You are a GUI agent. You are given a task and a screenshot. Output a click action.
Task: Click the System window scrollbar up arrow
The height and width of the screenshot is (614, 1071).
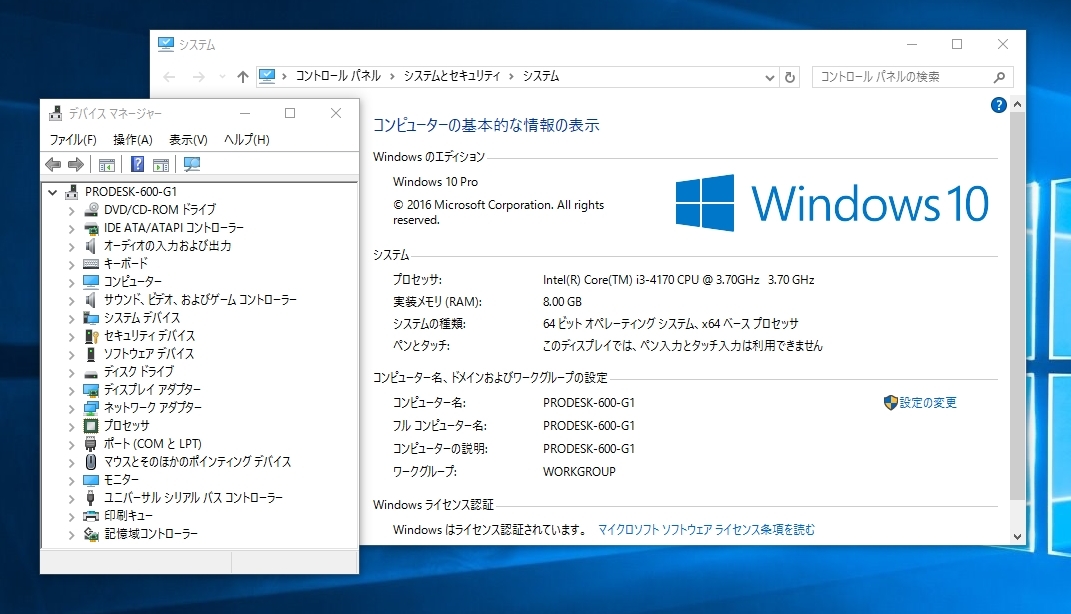point(1017,104)
